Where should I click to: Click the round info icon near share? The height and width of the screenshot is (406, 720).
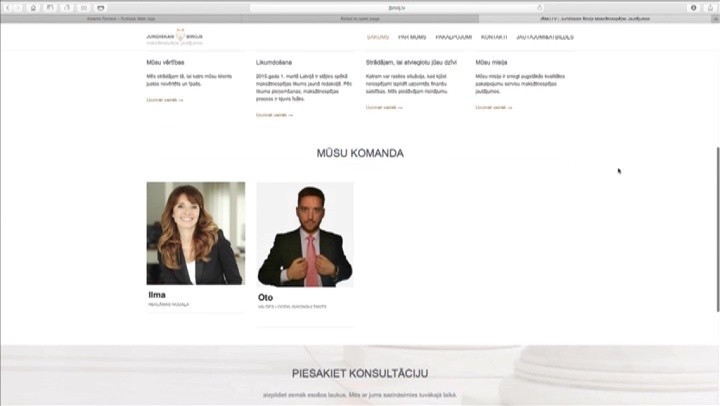pyautogui.click(x=693, y=8)
